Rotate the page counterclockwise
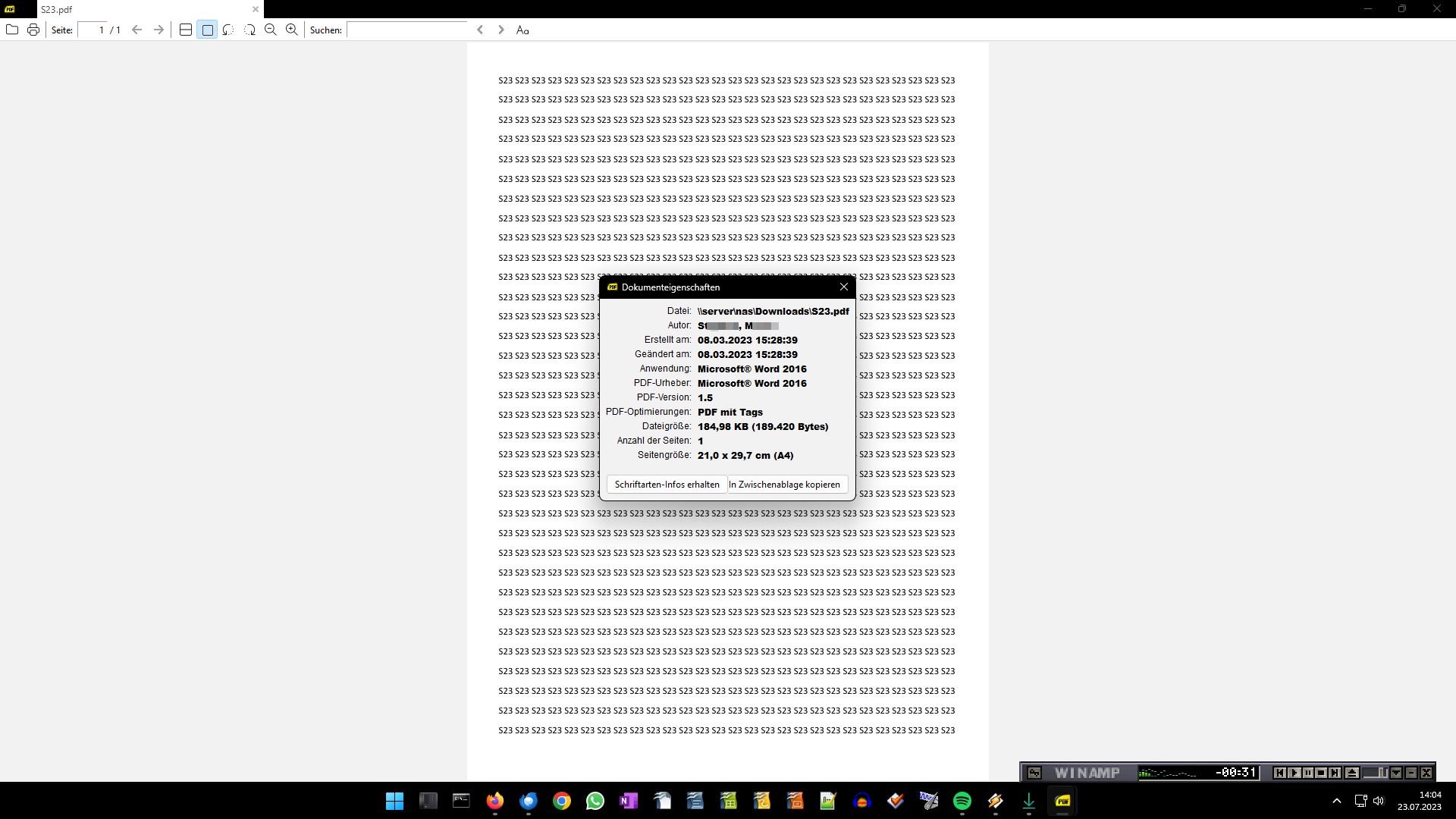 (x=228, y=30)
